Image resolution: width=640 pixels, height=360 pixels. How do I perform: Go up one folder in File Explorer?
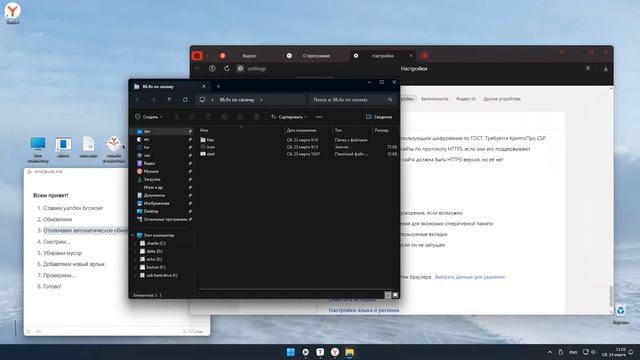click(169, 100)
